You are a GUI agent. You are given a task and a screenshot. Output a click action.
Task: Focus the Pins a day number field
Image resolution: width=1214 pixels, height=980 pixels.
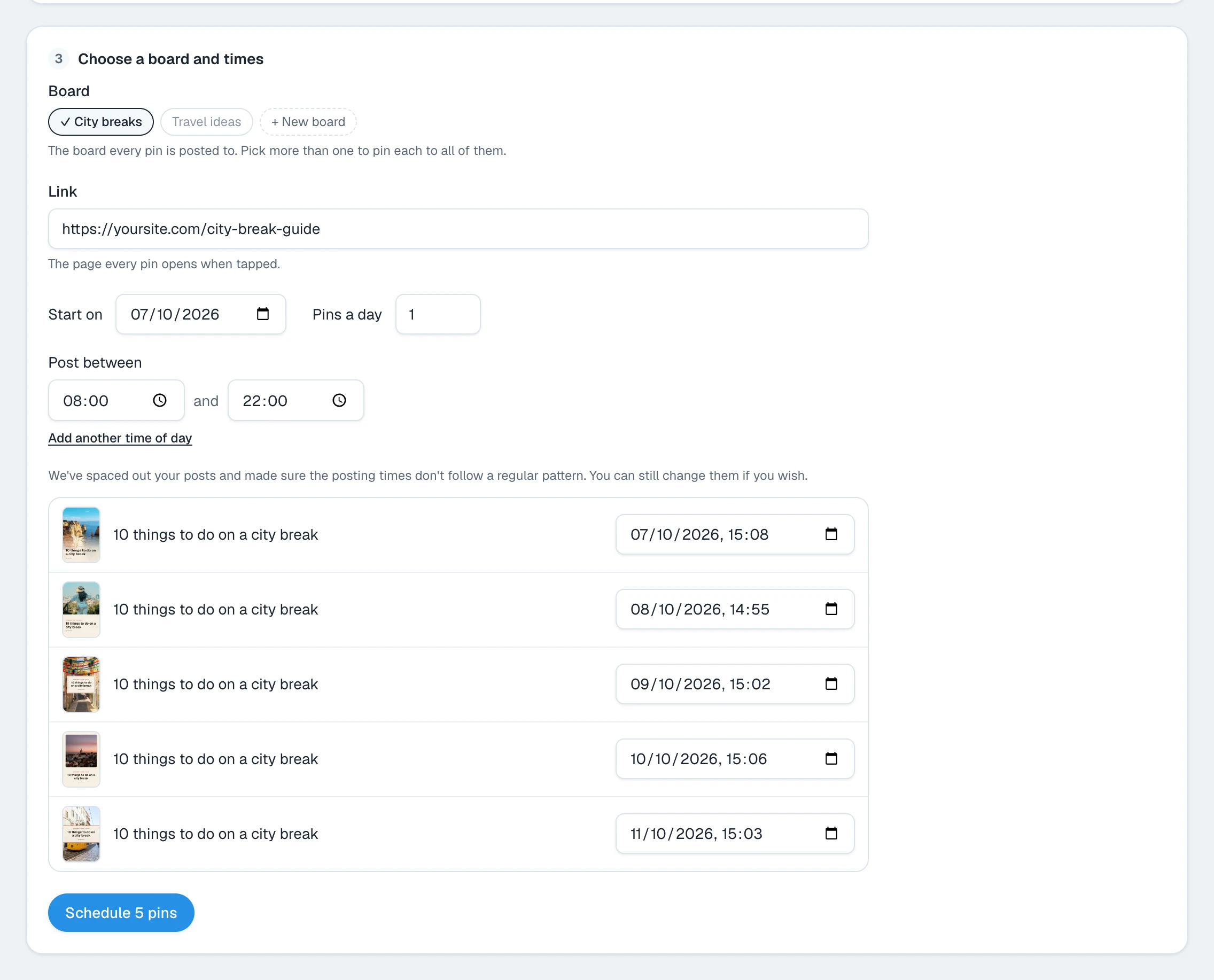tap(438, 314)
